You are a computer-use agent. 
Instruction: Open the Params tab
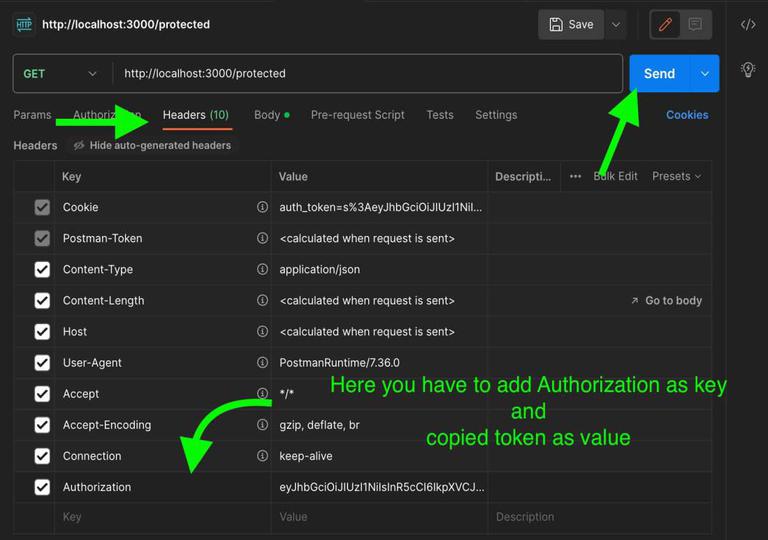pos(32,115)
